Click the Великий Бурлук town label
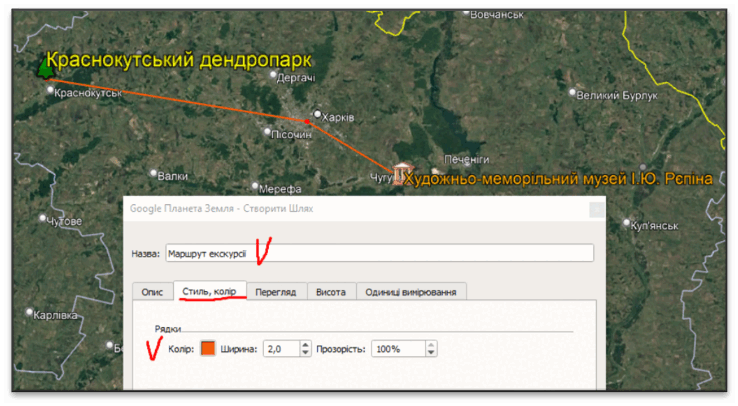The image size is (738, 406). point(617,96)
